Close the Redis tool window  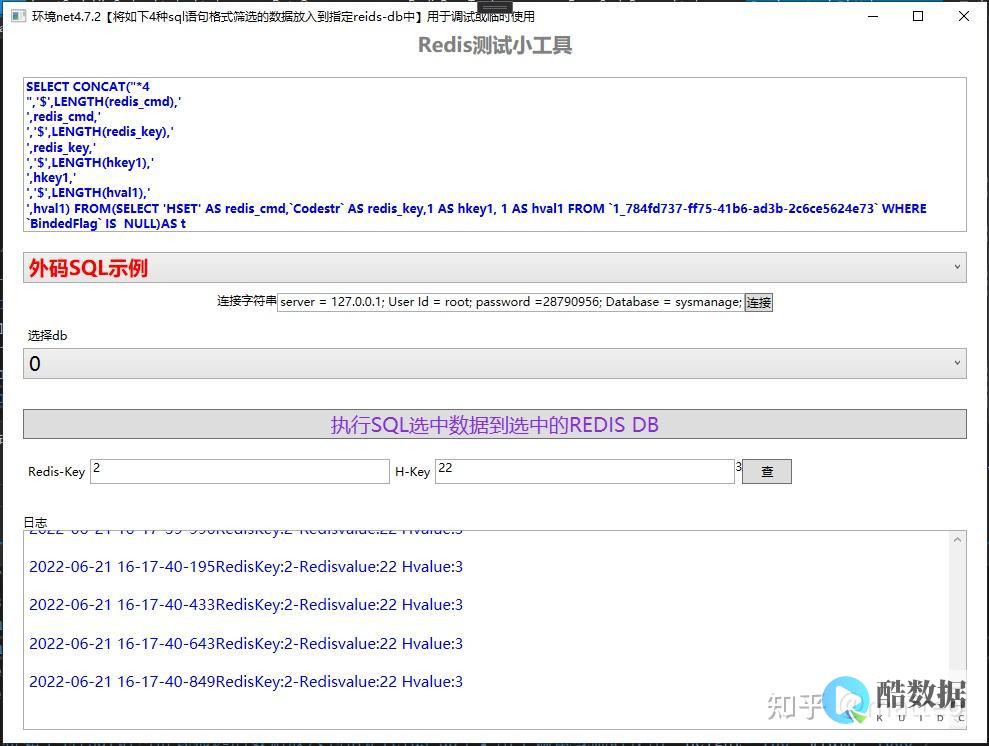pyautogui.click(x=964, y=16)
